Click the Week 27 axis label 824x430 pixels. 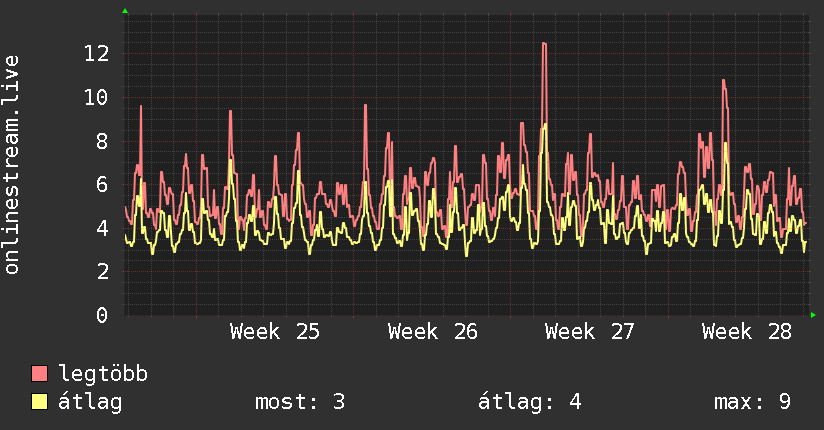click(x=590, y=332)
